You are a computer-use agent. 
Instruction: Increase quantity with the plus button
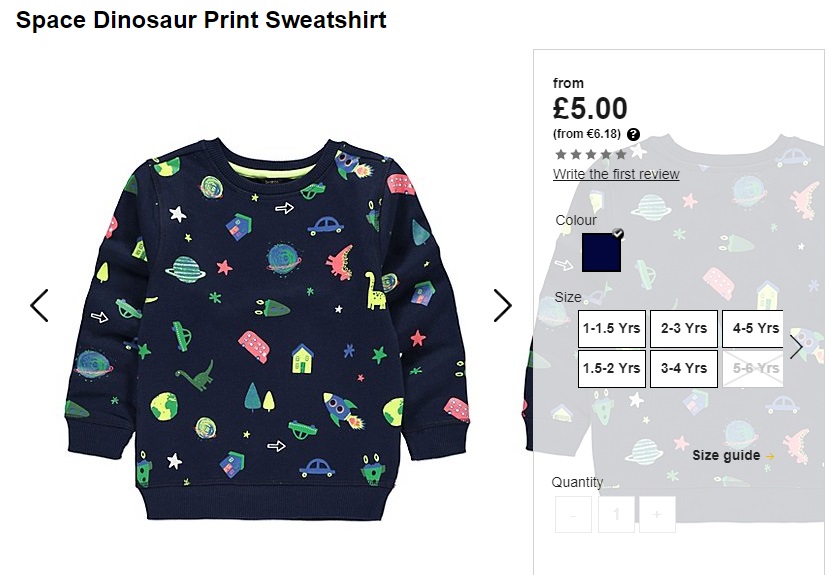coord(657,514)
